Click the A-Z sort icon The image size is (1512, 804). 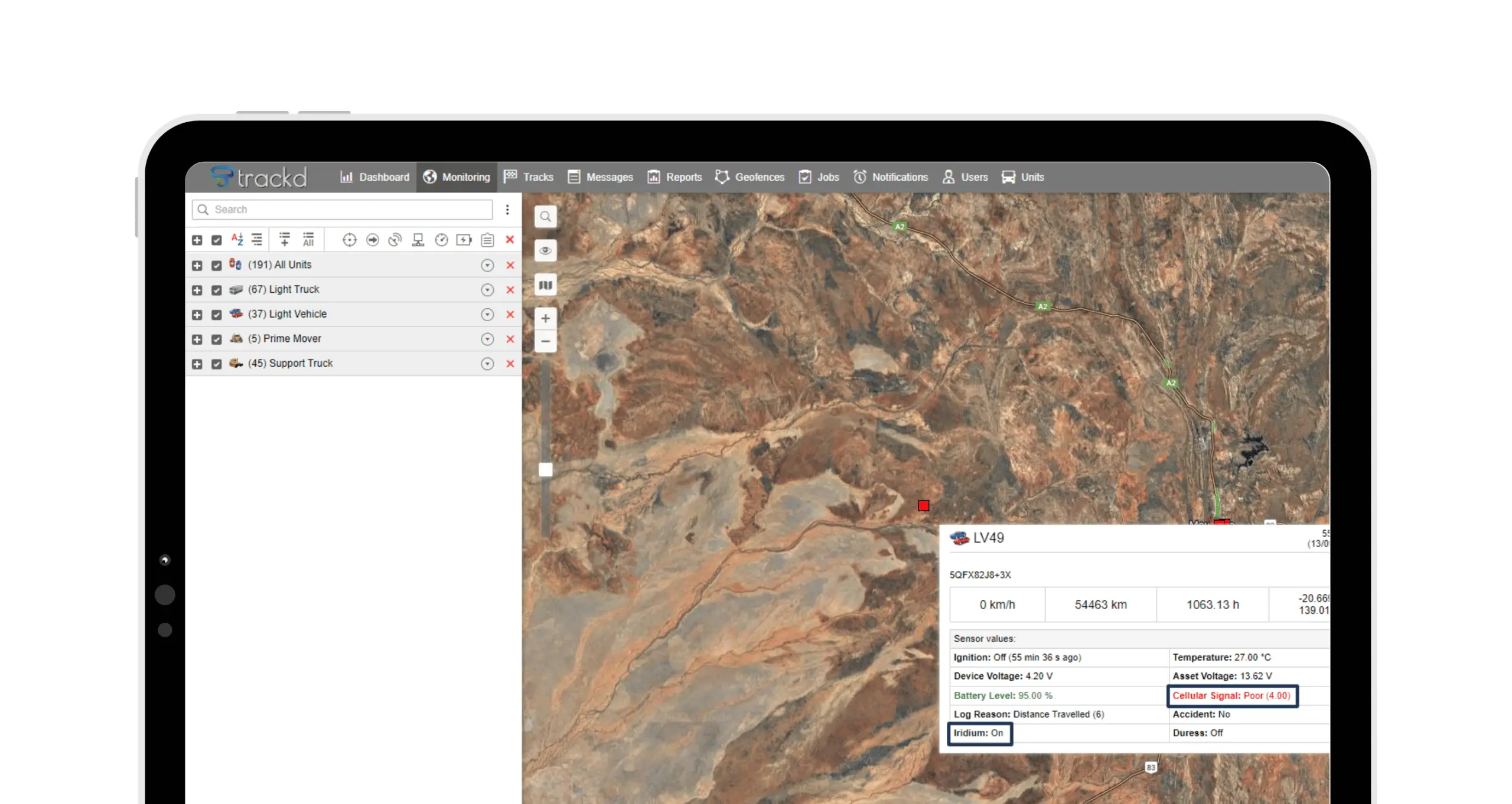(237, 240)
